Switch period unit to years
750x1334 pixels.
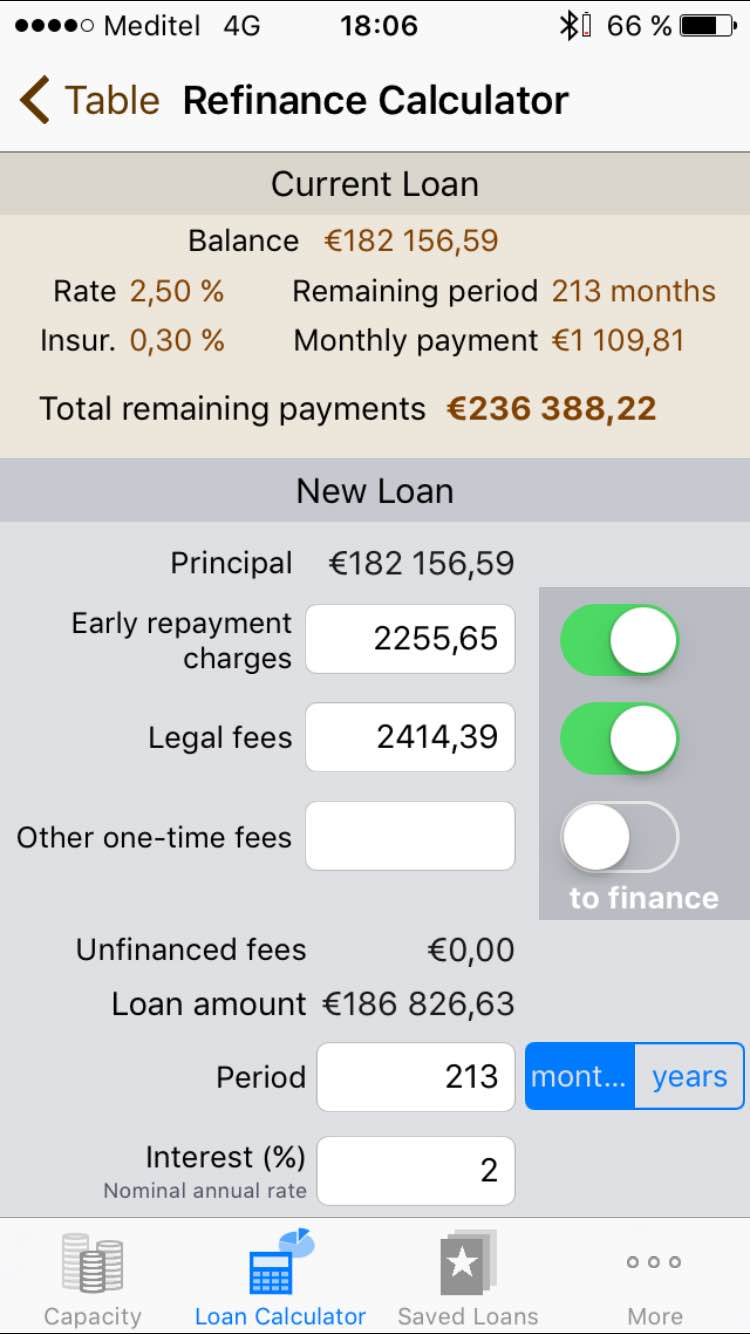point(690,1077)
